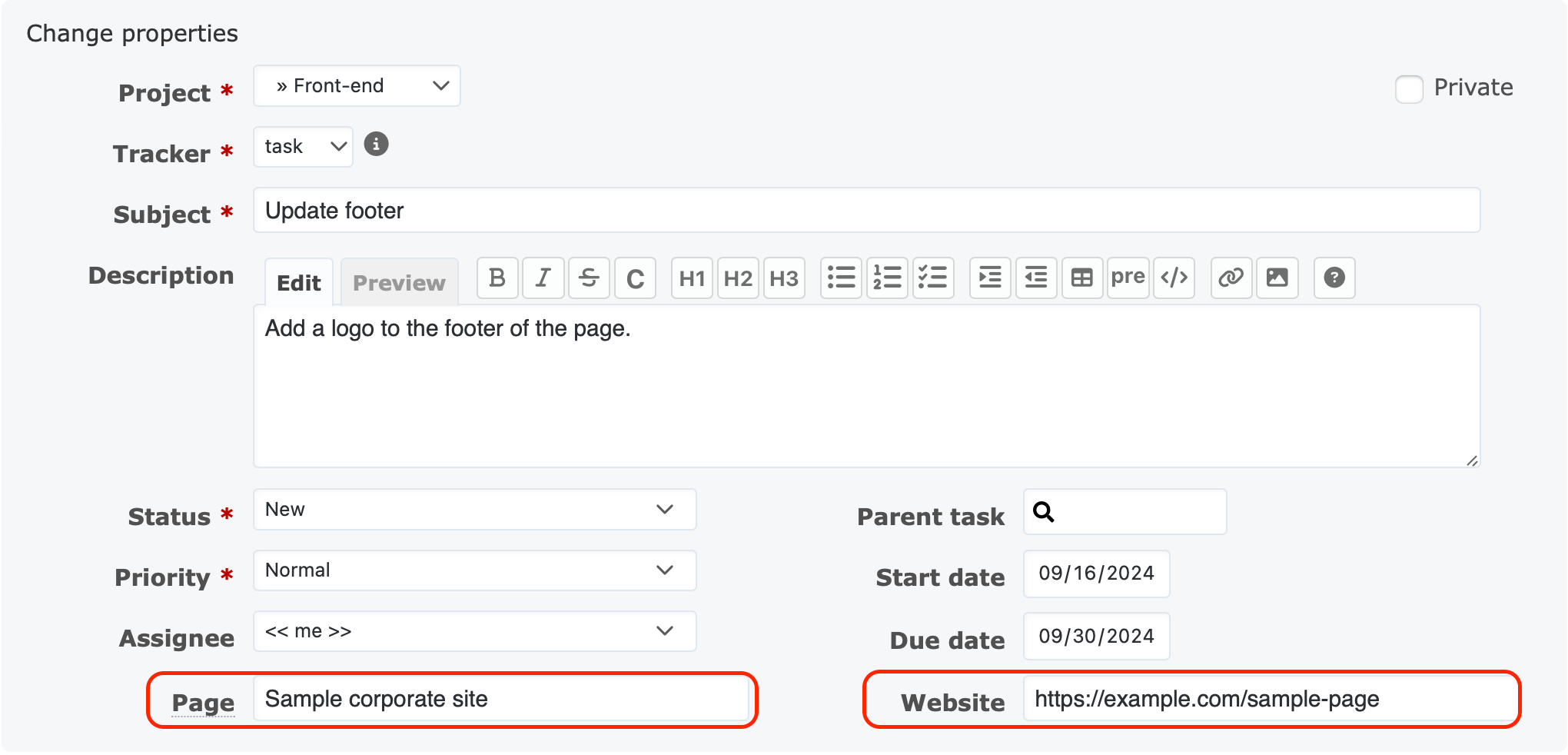Expand the Priority dropdown set to Normal
The image size is (1568, 755).
click(x=474, y=570)
